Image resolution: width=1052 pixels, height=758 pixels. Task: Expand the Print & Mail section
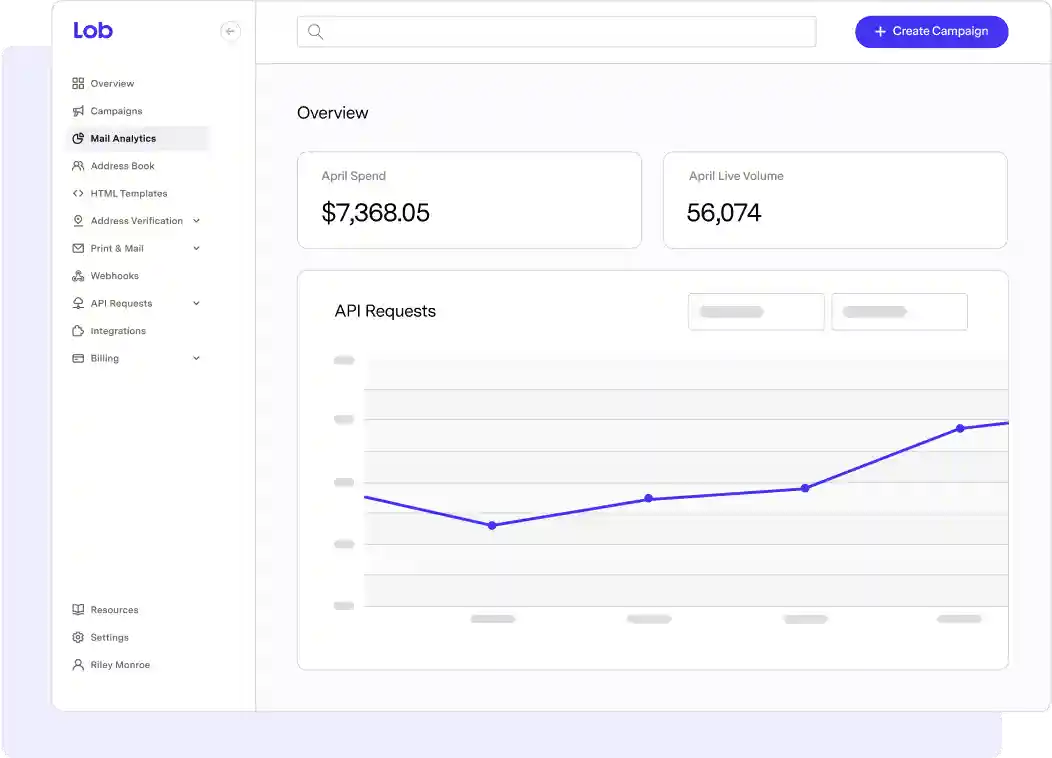tap(196, 248)
